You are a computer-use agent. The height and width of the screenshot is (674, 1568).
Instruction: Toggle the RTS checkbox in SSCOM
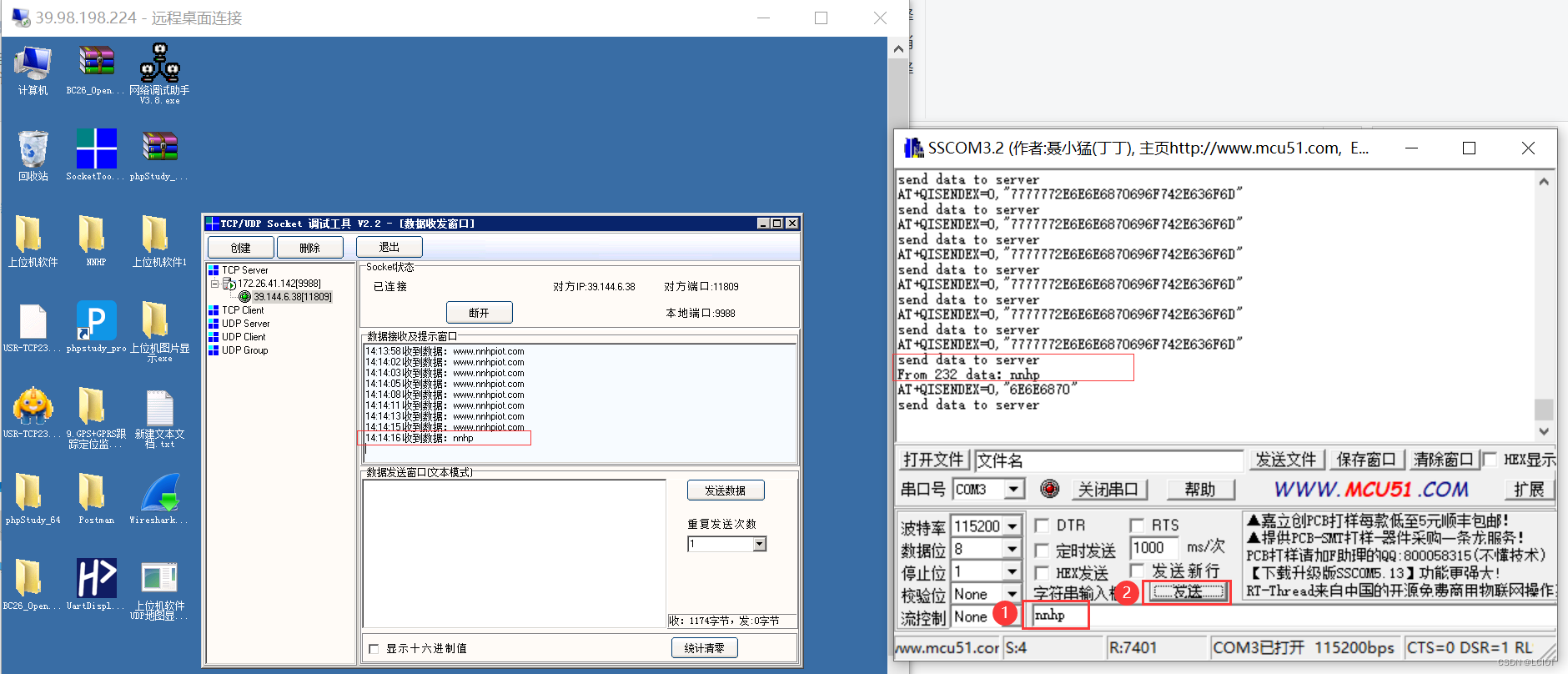[1137, 526]
